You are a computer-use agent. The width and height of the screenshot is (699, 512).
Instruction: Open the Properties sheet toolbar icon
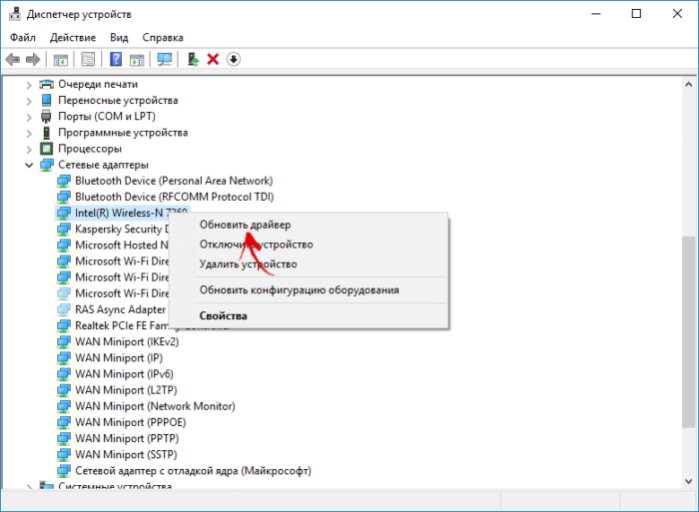(x=88, y=59)
